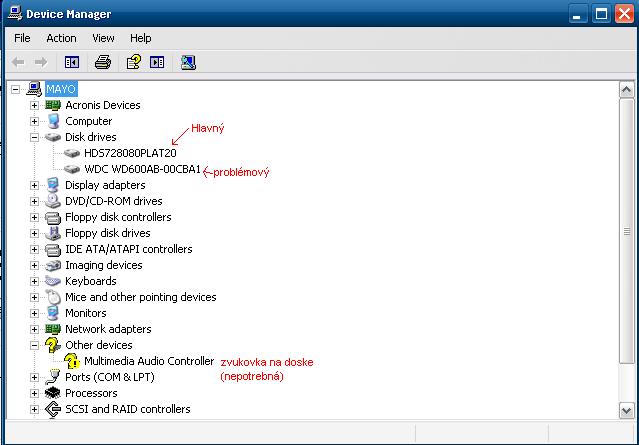
Task: Close the Device Manager window
Action: click(624, 14)
